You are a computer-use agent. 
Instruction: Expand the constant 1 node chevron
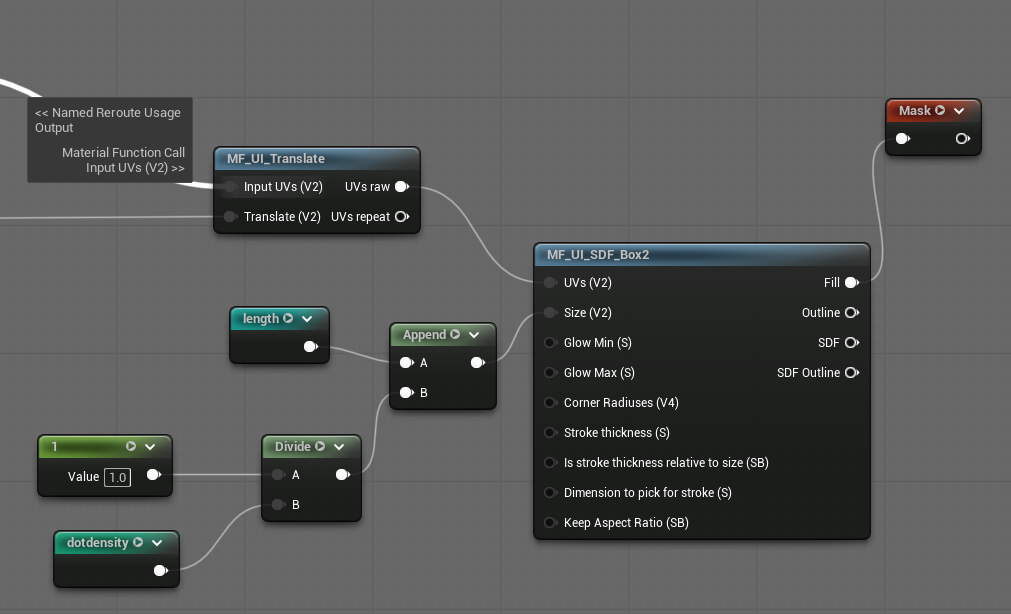pyautogui.click(x=150, y=446)
